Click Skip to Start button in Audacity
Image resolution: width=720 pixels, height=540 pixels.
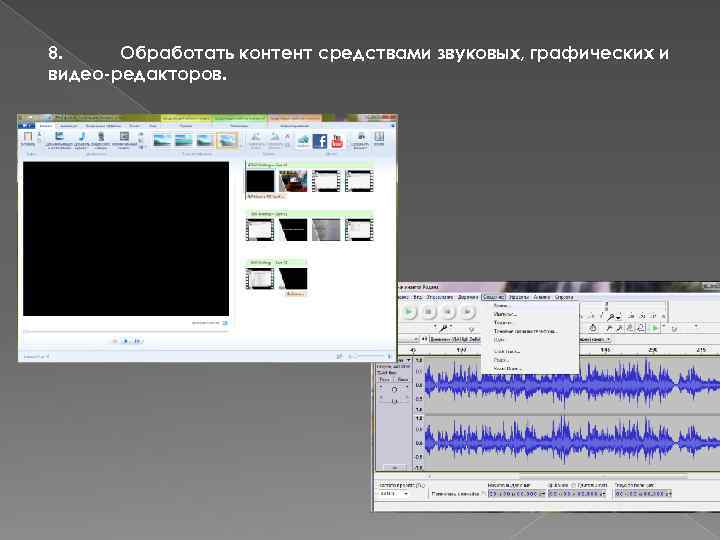448,312
